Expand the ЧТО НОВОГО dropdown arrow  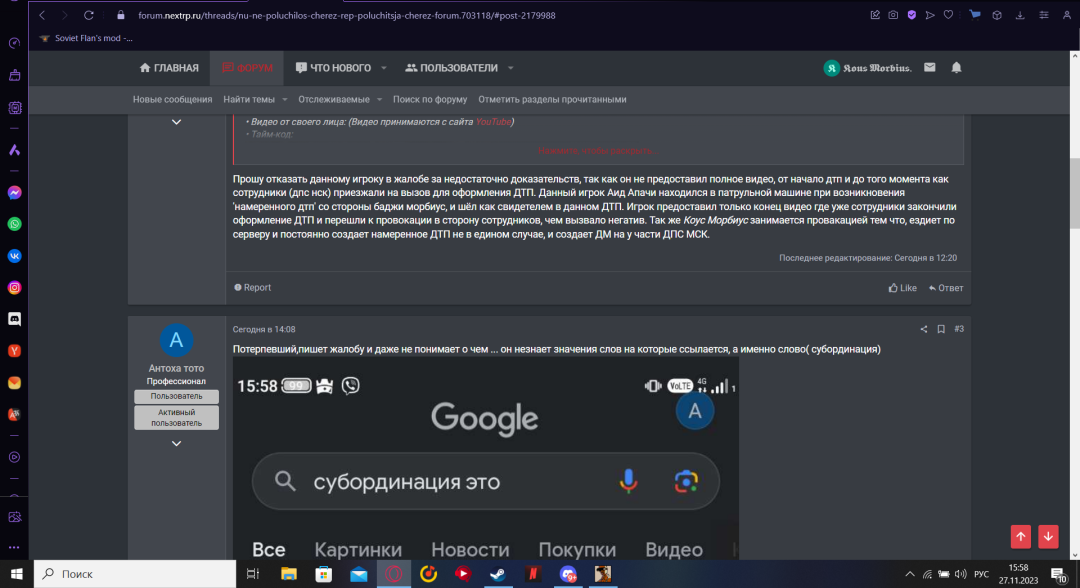383,68
